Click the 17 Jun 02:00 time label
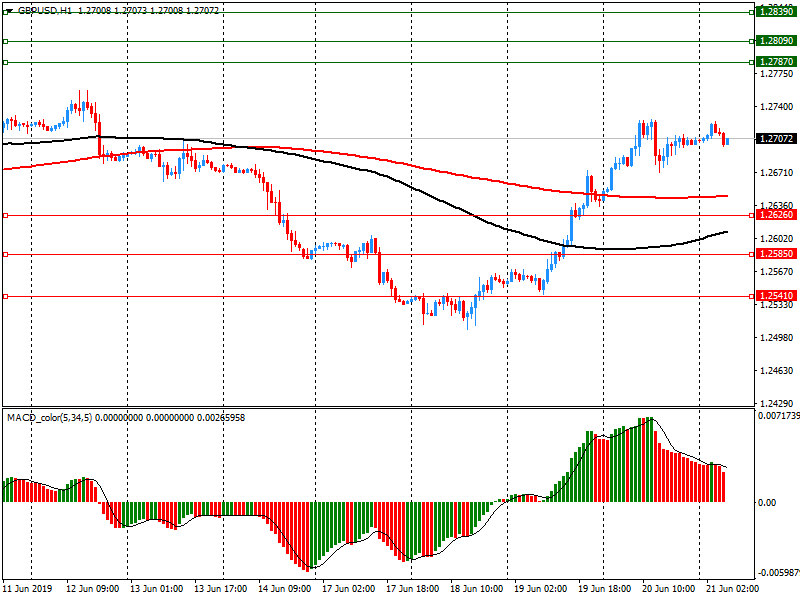Image resolution: width=800 pixels, height=600 pixels. (x=348, y=589)
